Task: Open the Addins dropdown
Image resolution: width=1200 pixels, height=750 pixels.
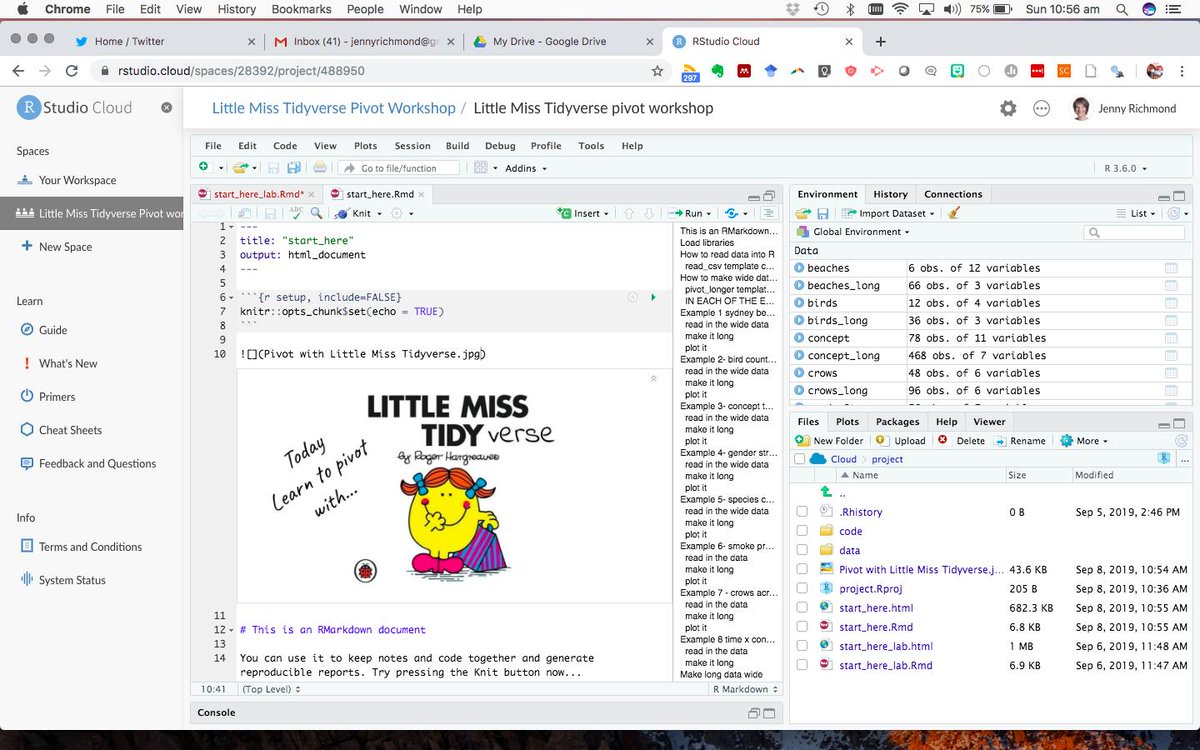Action: [x=525, y=168]
